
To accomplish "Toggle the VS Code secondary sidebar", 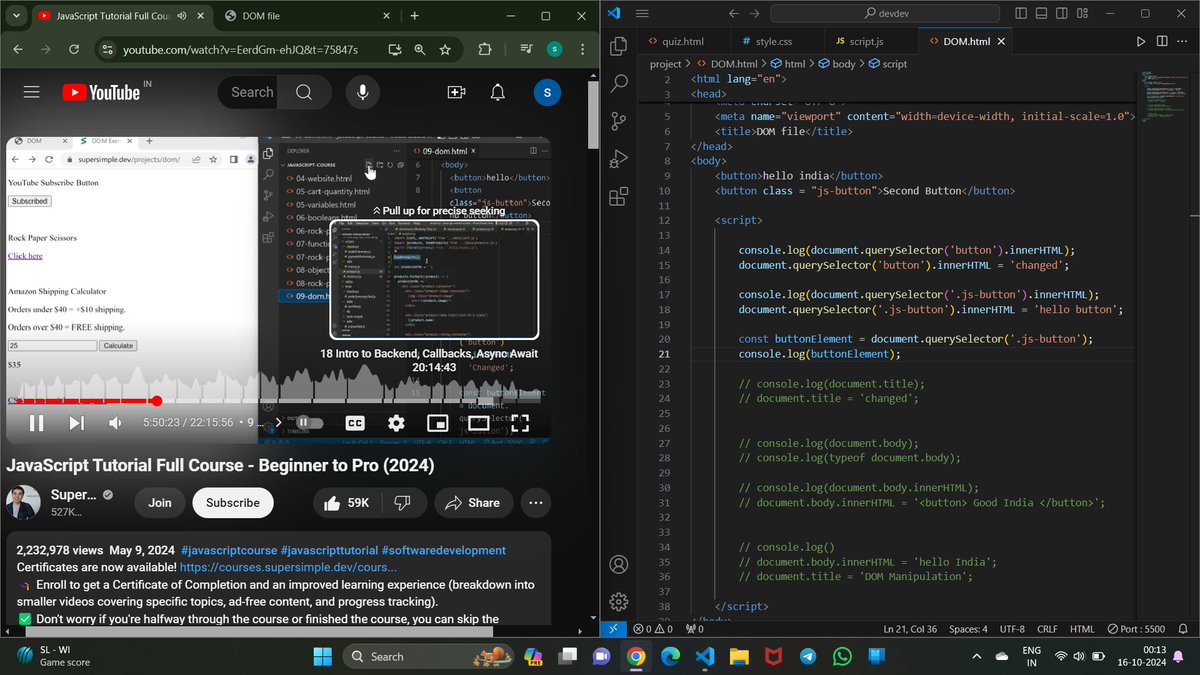I will pos(1061,13).
